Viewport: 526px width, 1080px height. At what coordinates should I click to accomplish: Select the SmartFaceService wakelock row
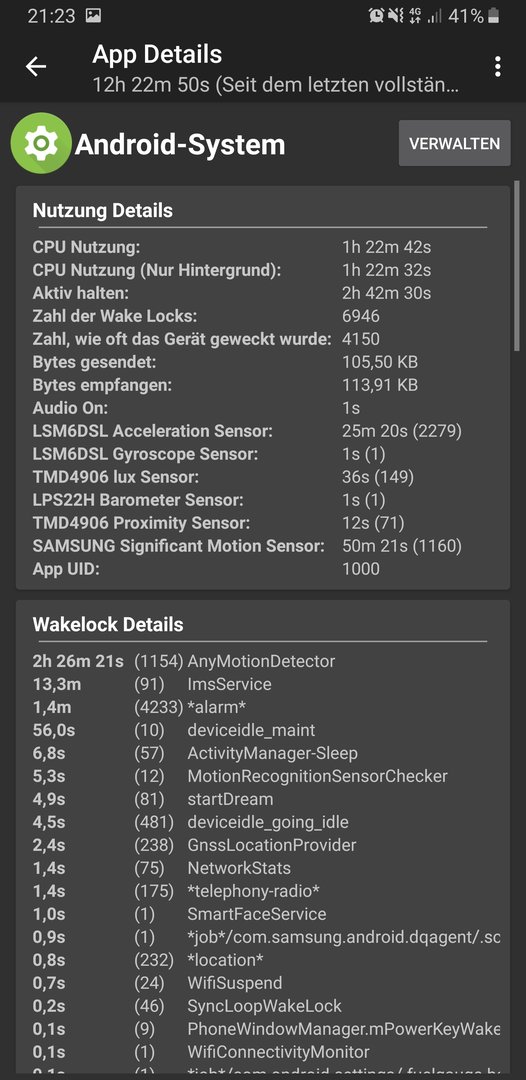pyautogui.click(x=261, y=914)
